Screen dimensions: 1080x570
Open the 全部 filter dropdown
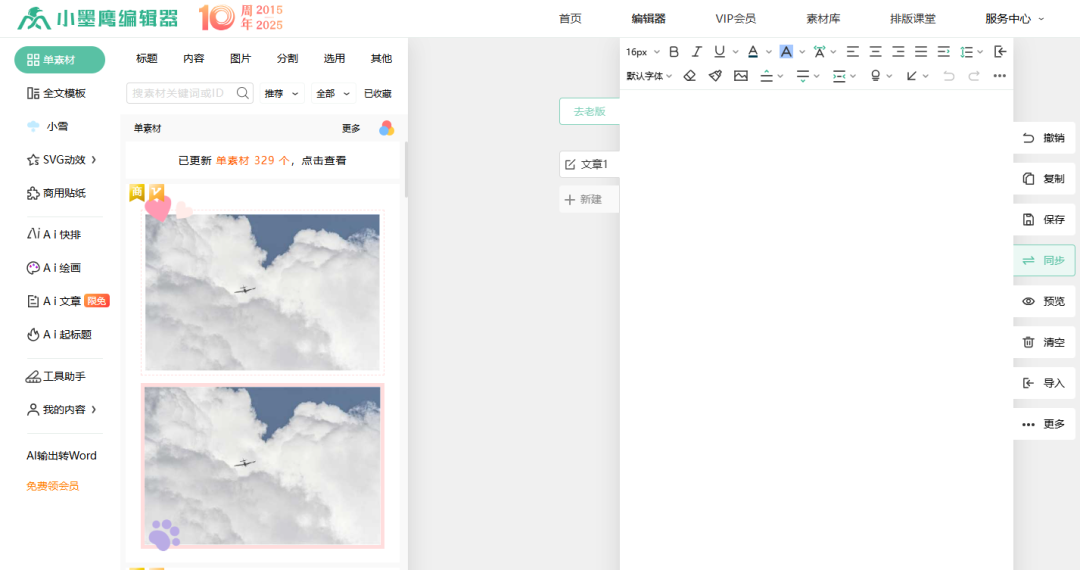point(333,94)
